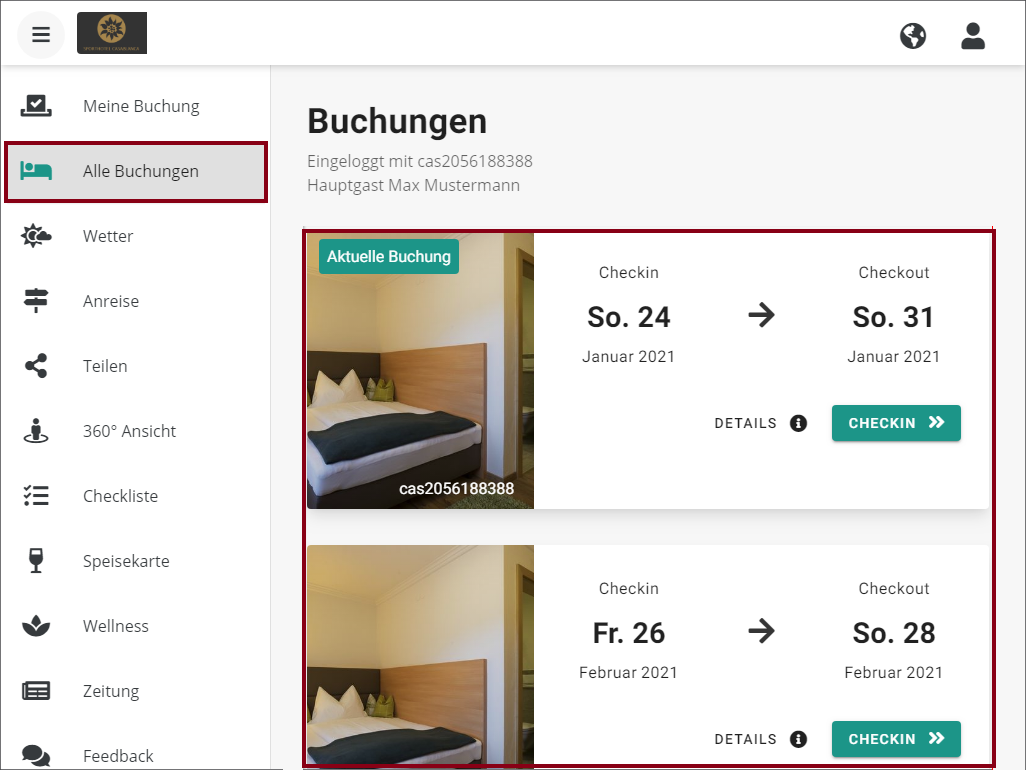Image resolution: width=1026 pixels, height=770 pixels.
Task: Click CHECKIN button for February booking
Action: tap(896, 739)
